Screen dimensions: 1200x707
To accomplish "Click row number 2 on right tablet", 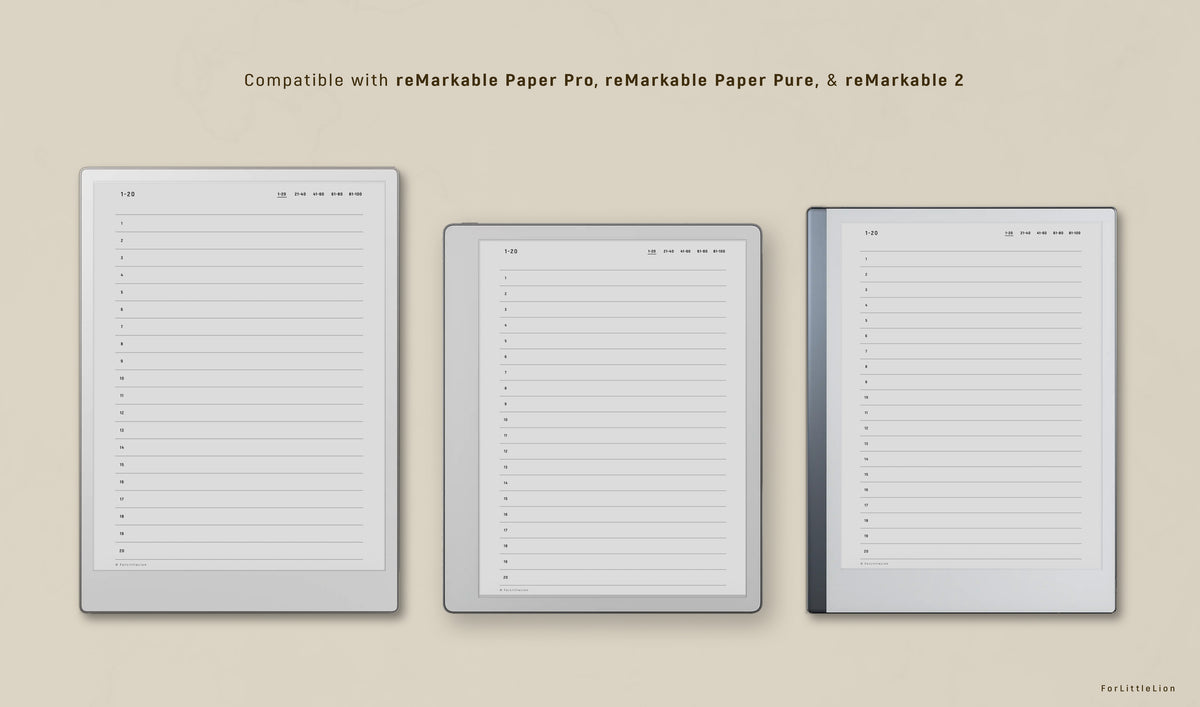I will point(866,274).
